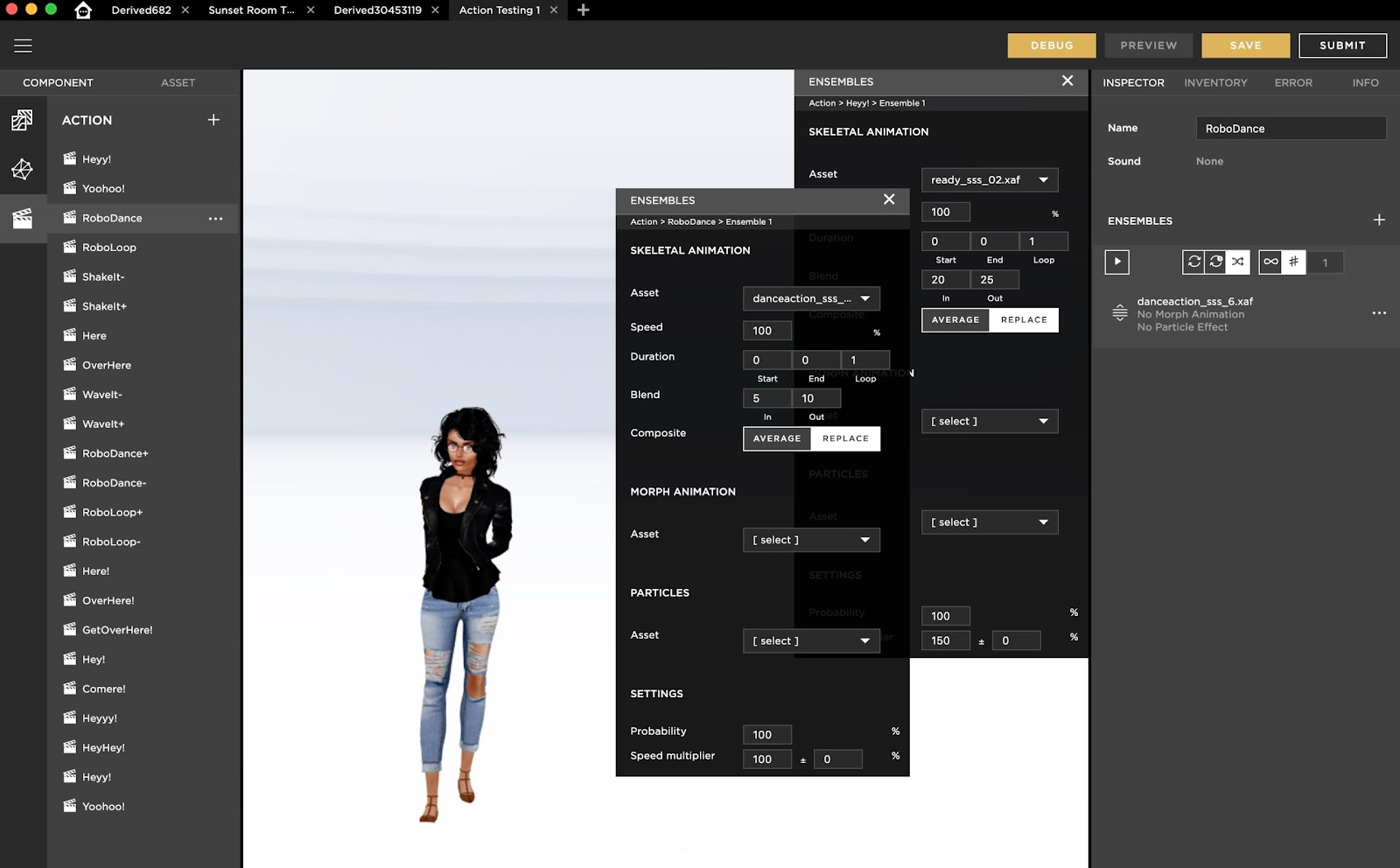Screen dimensions: 1400x868
Task: Close the Derived30453119 tab
Action: (x=435, y=10)
